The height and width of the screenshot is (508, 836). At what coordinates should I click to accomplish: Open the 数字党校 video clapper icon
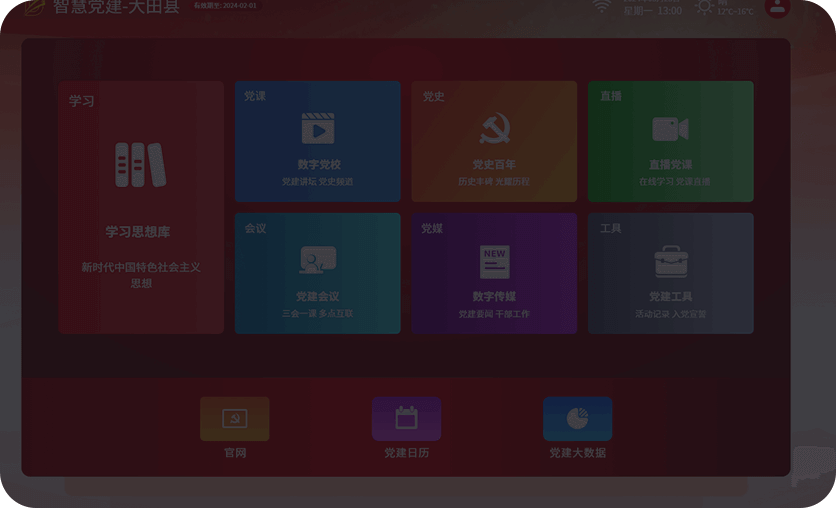318,129
